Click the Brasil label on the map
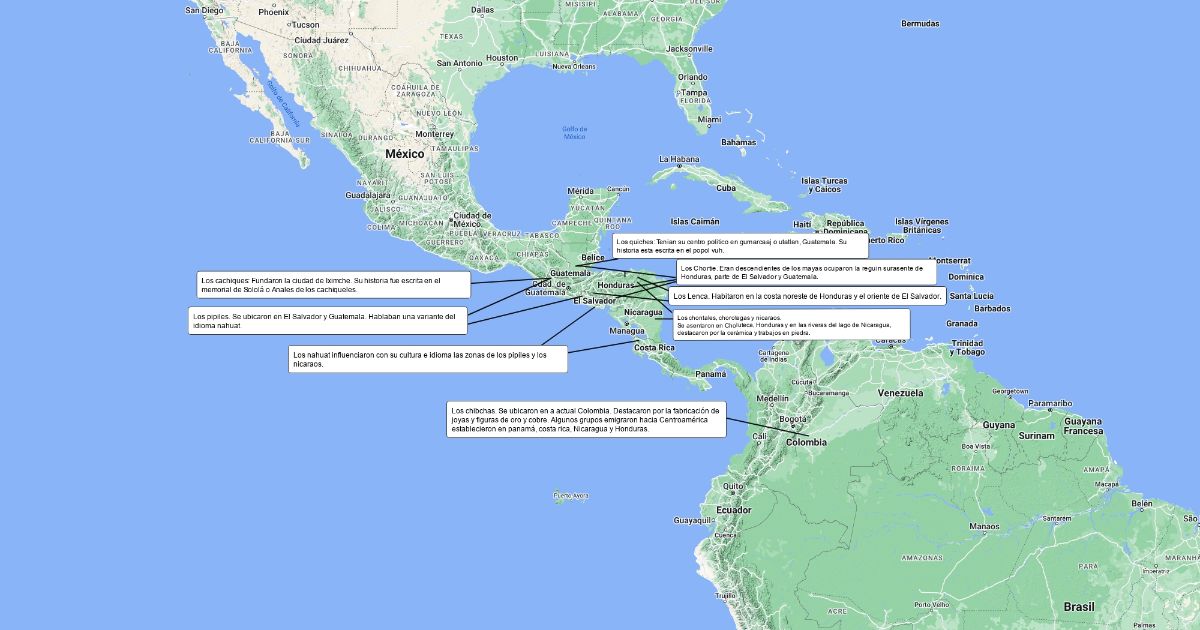 (x=1079, y=607)
